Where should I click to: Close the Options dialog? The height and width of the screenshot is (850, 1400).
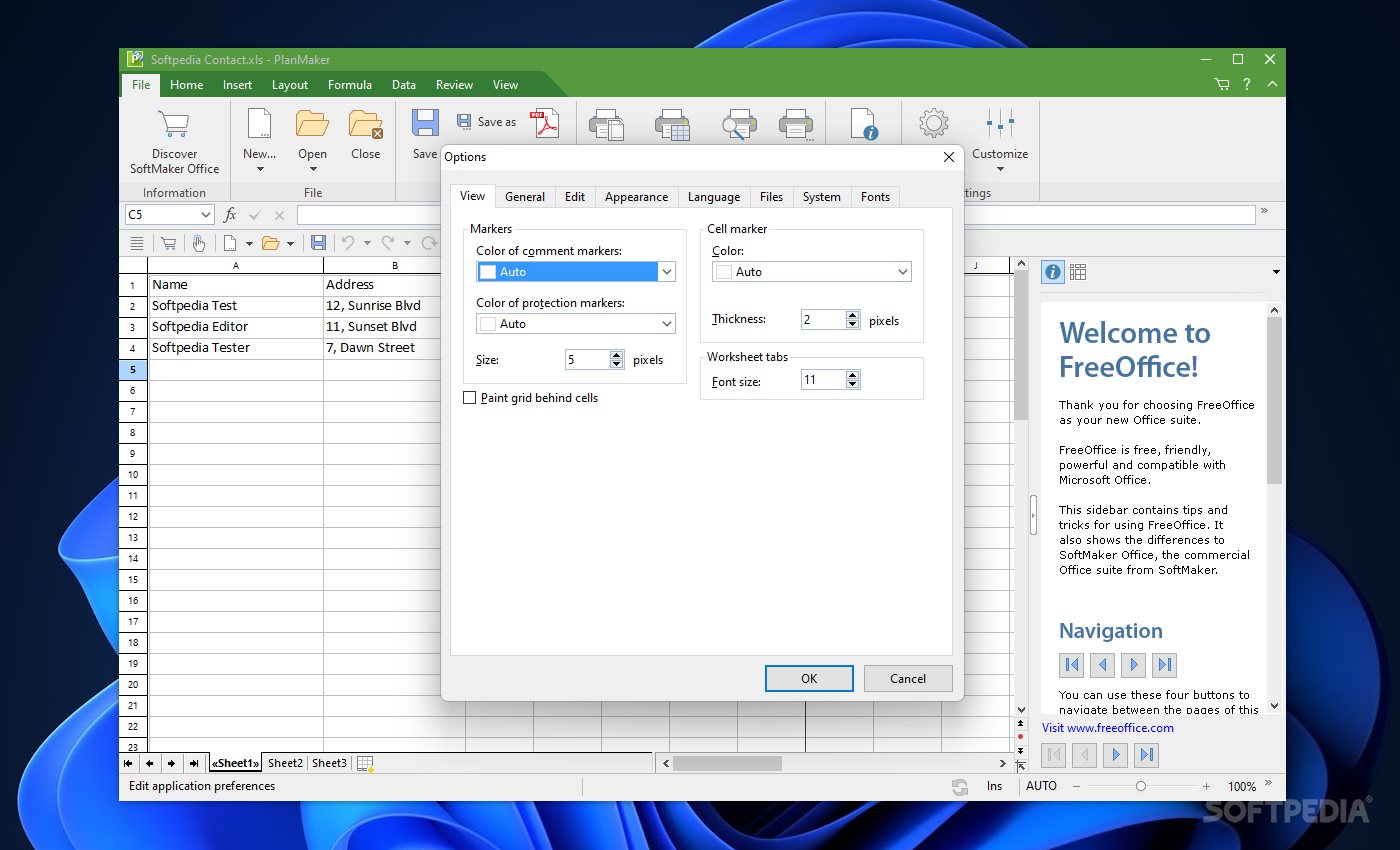coord(949,157)
